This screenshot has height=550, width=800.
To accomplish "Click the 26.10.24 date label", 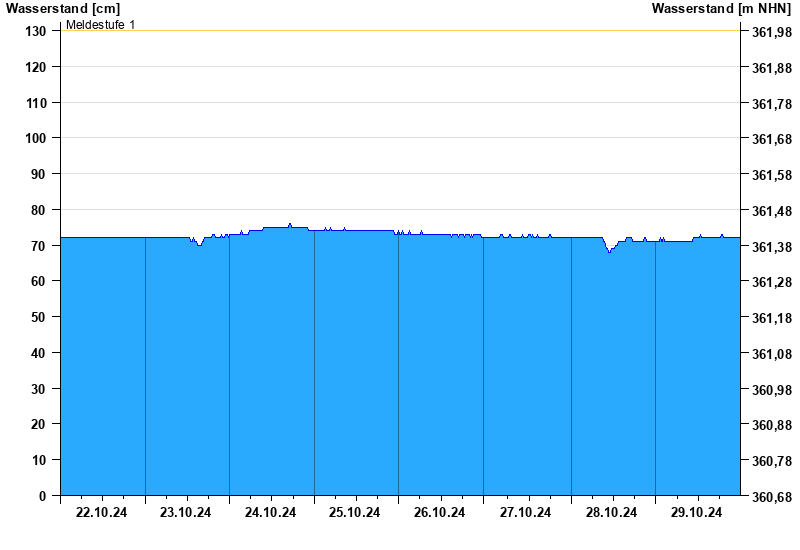I will [x=440, y=513].
